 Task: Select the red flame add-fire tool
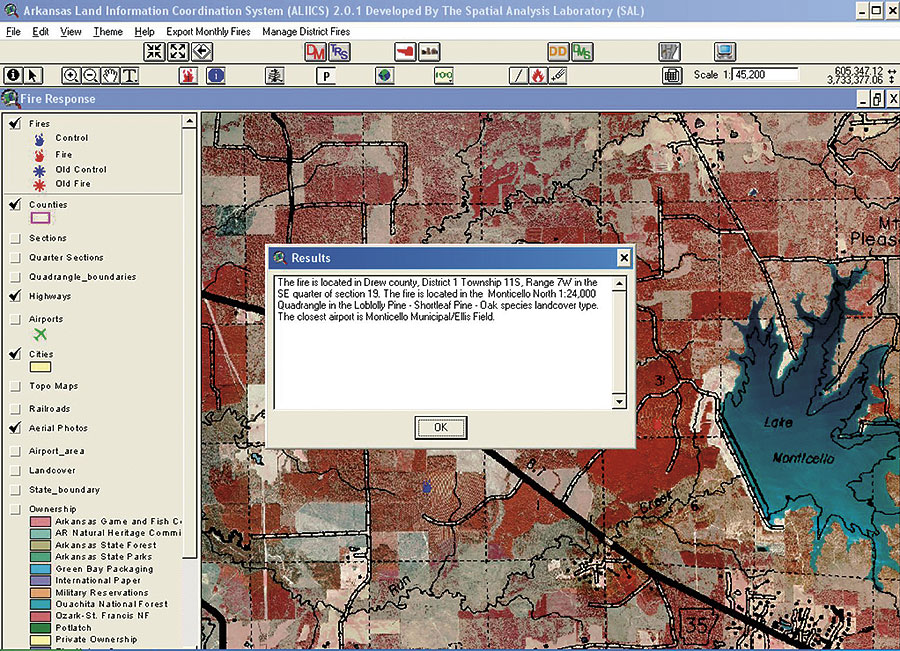[538, 75]
